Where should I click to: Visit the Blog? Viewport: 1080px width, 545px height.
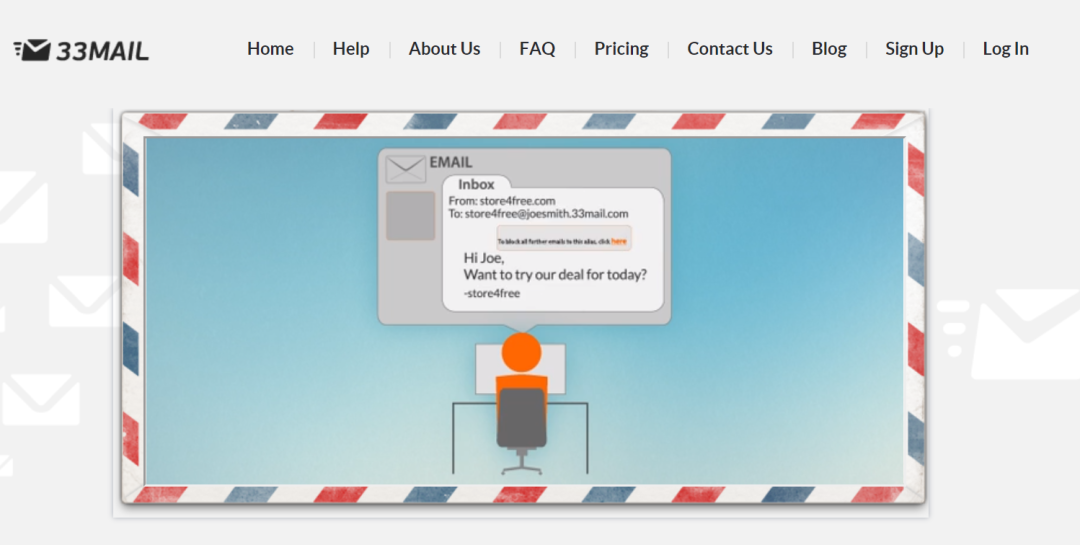(x=829, y=49)
